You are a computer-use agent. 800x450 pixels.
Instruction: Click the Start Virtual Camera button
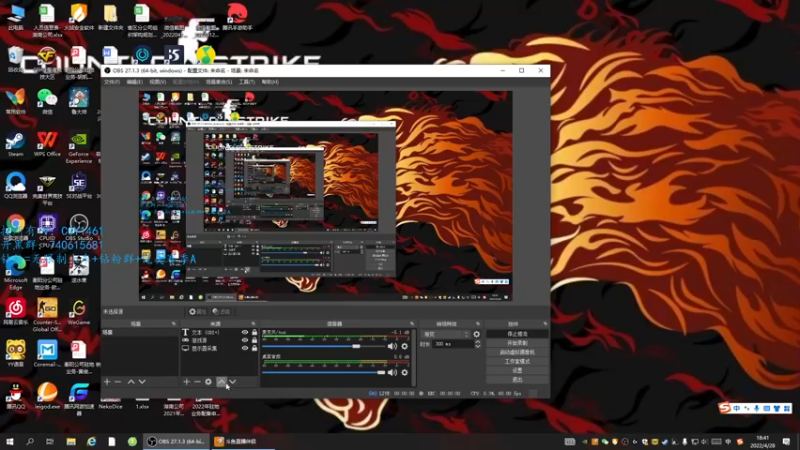[517, 352]
